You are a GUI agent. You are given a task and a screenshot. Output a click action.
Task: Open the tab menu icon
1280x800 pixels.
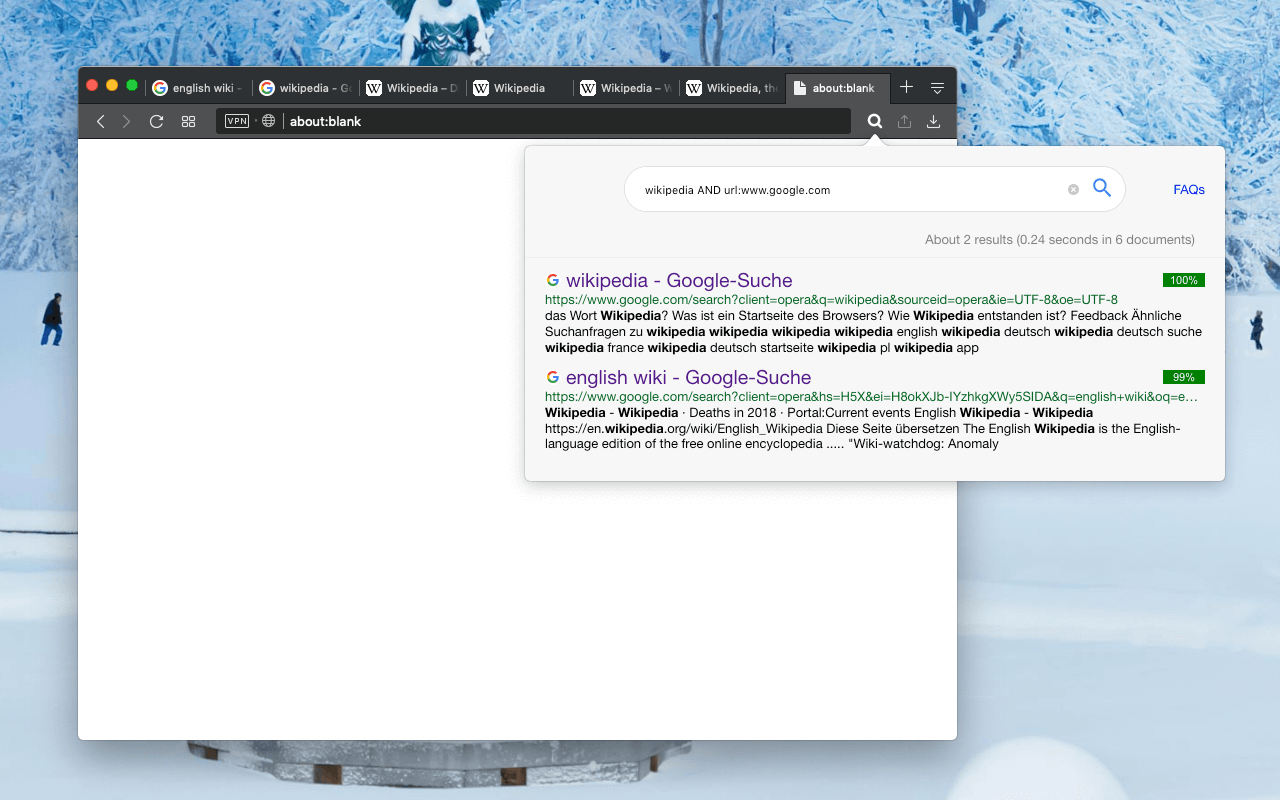click(x=937, y=88)
